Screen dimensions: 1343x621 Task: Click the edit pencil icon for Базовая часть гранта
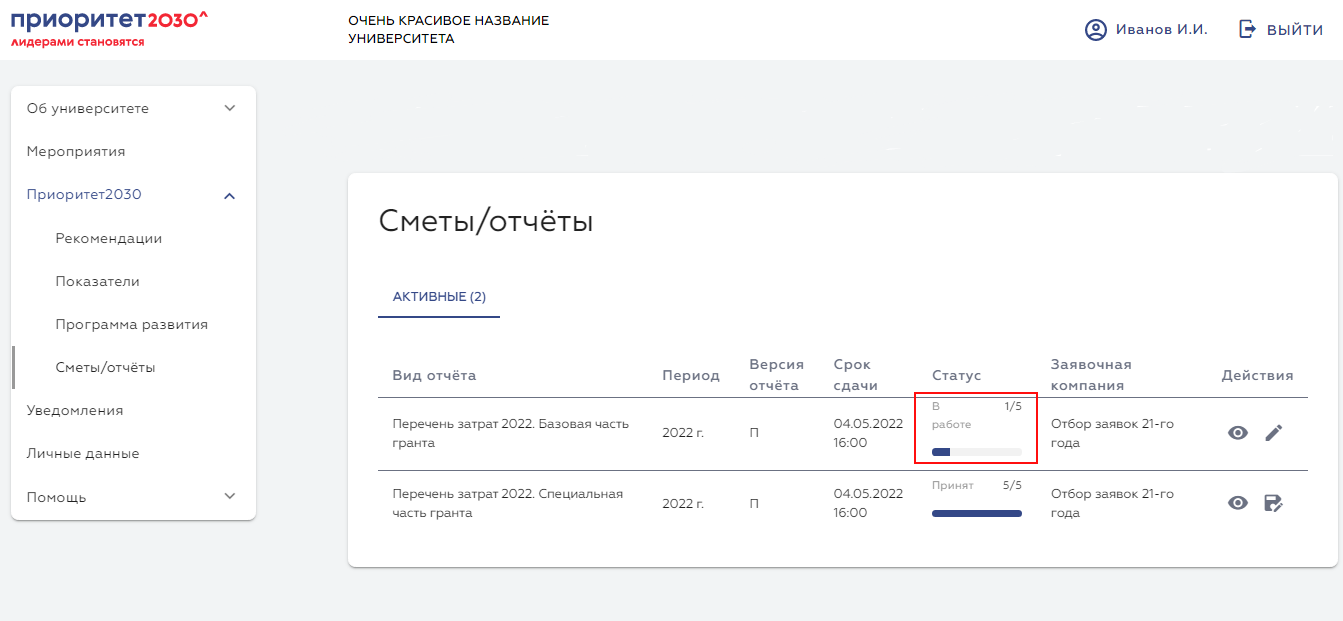[x=1273, y=432]
